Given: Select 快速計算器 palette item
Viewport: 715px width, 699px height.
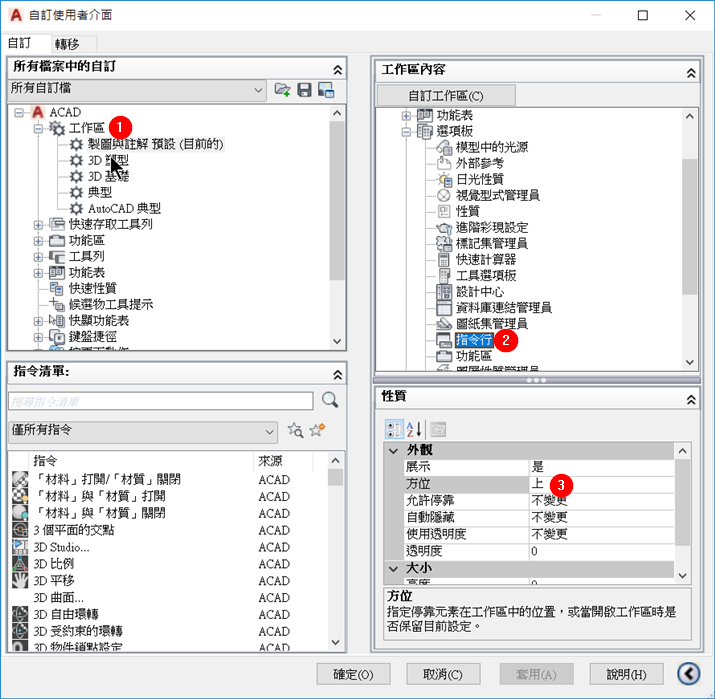Looking at the screenshot, I should tap(486, 259).
